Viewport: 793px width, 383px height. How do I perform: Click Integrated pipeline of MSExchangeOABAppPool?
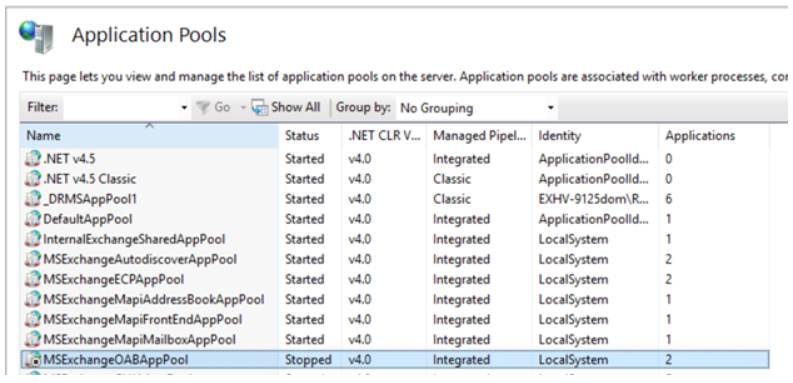pyautogui.click(x=461, y=360)
